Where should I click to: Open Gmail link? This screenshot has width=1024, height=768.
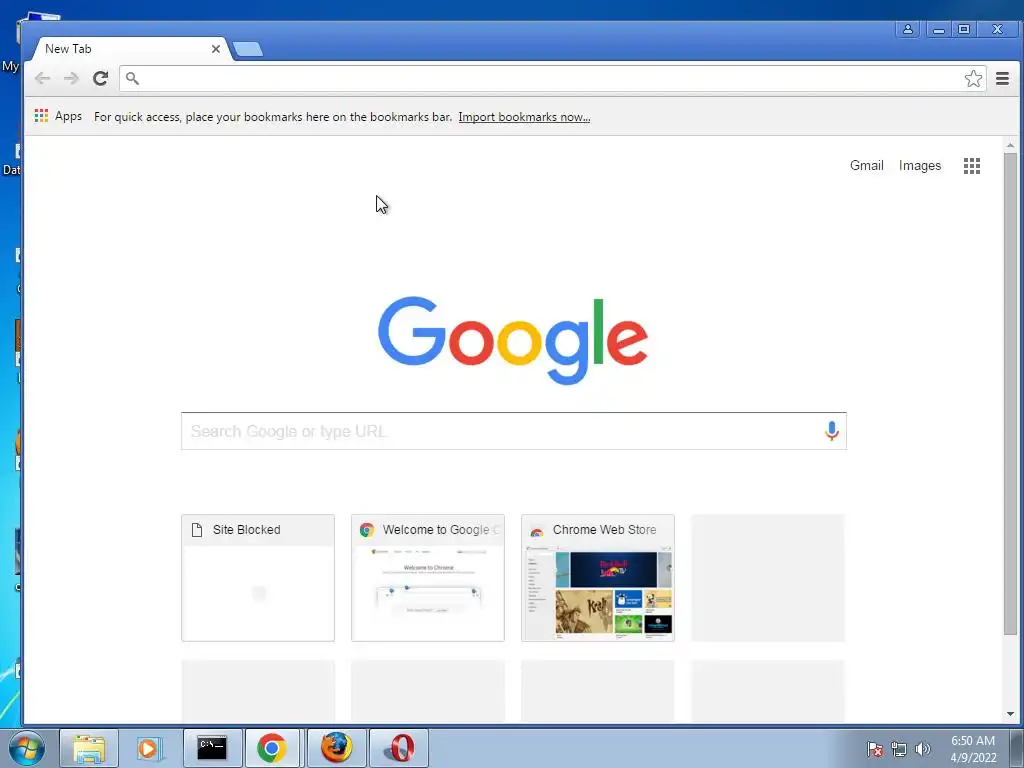[867, 166]
